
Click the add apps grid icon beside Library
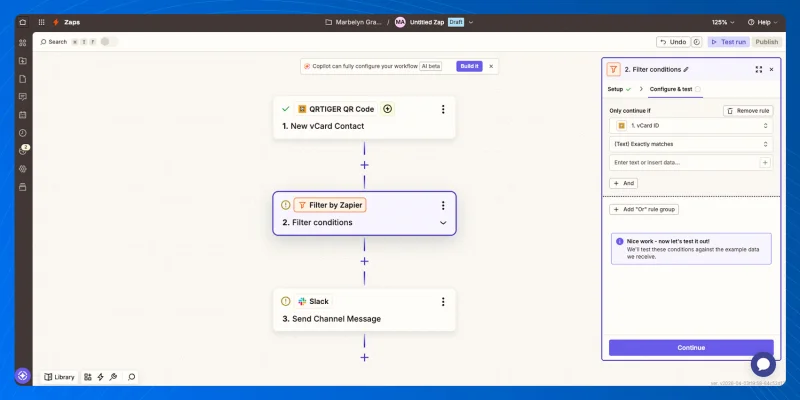point(88,377)
